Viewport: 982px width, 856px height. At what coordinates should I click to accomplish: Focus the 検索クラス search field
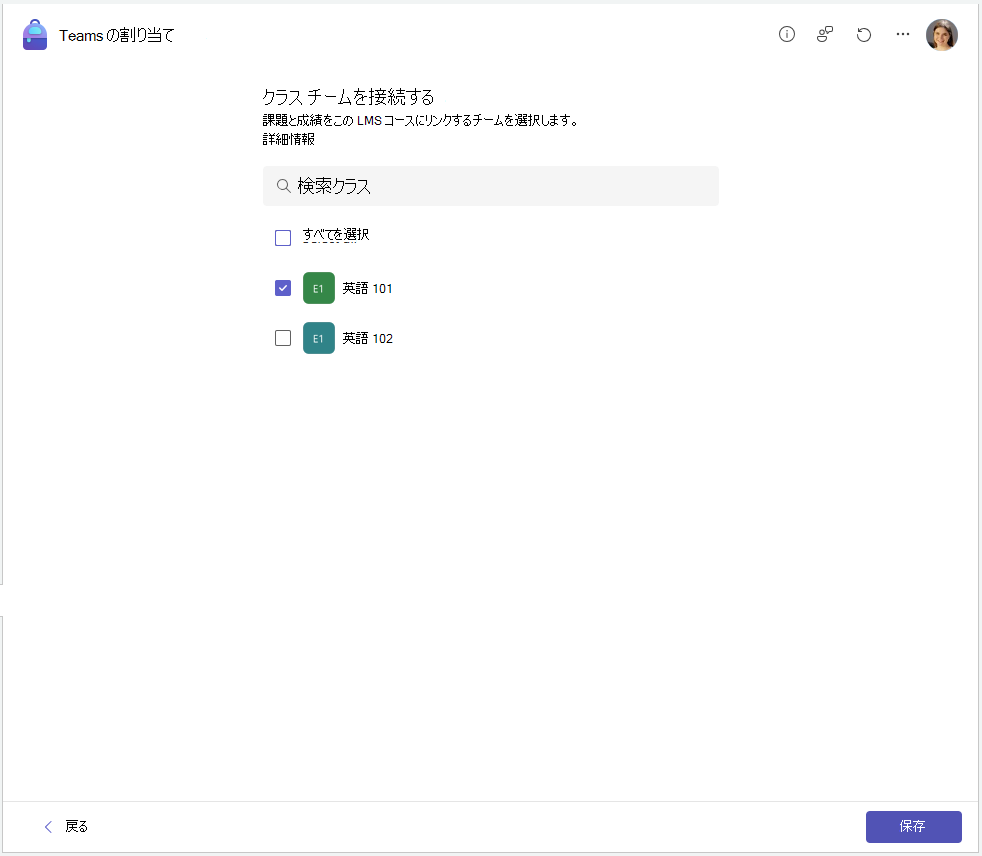(491, 186)
